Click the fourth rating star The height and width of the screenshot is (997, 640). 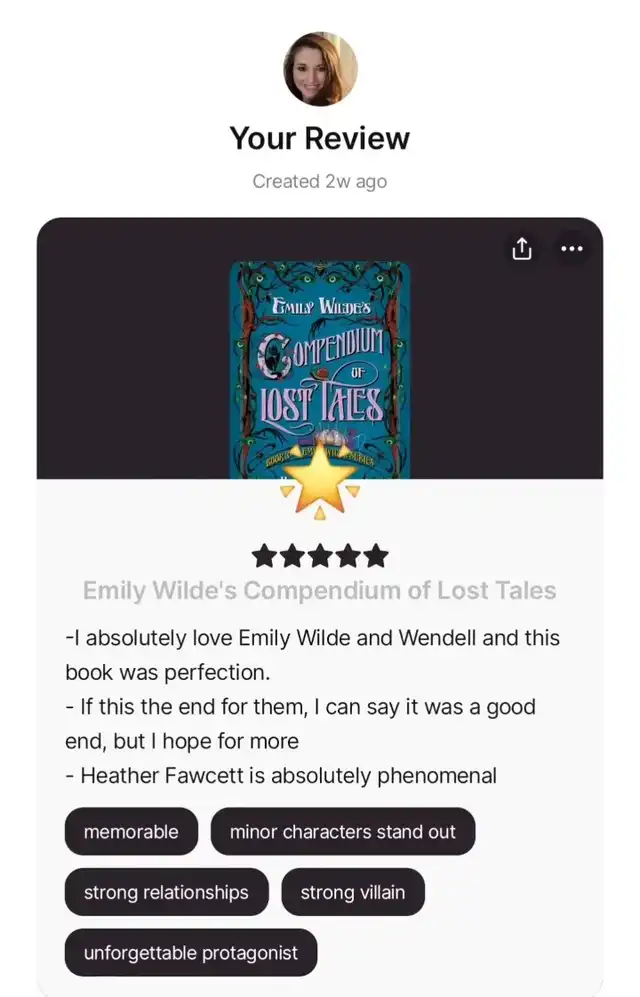tap(348, 556)
